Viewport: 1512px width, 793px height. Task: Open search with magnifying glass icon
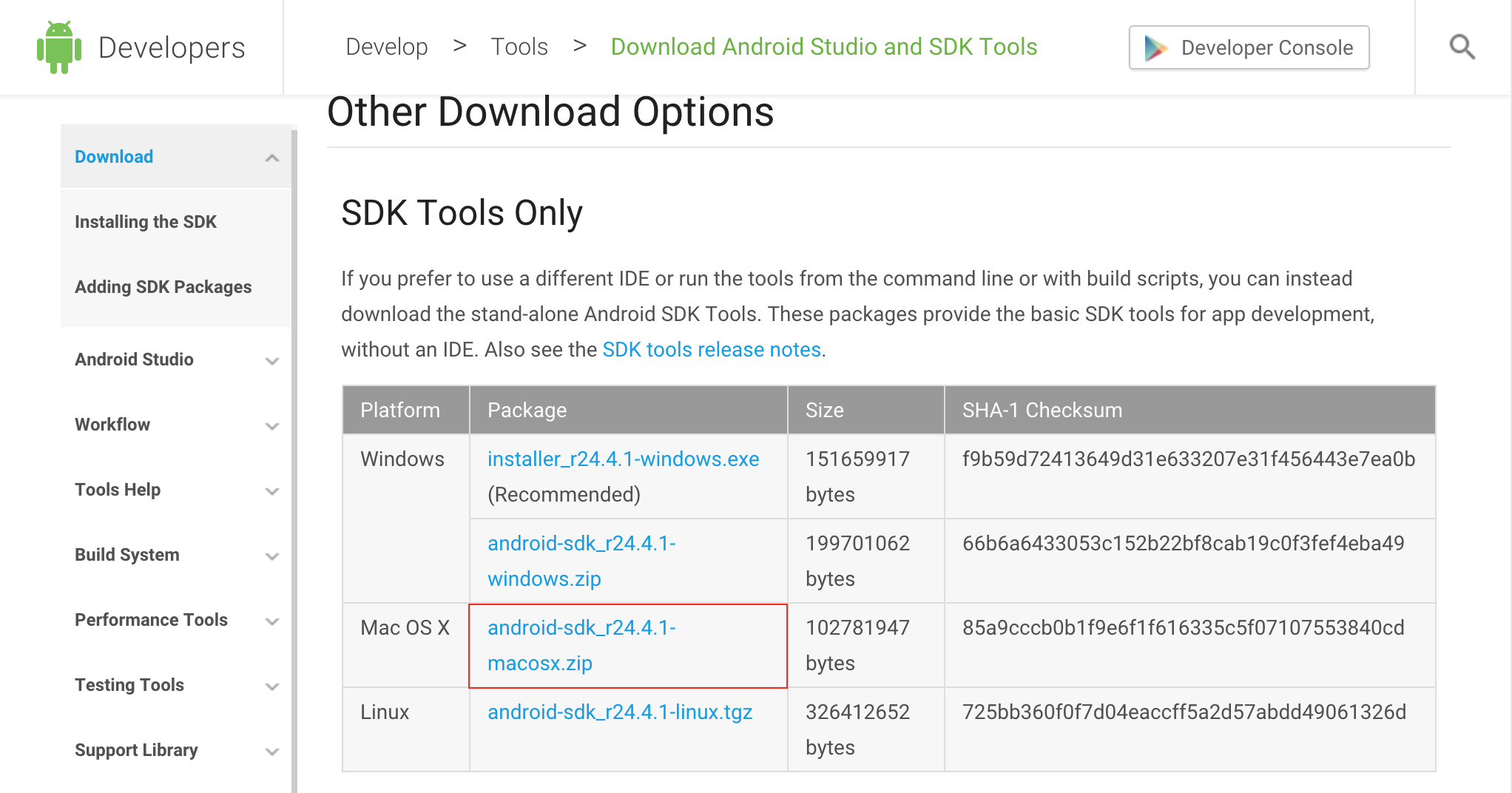1462,47
